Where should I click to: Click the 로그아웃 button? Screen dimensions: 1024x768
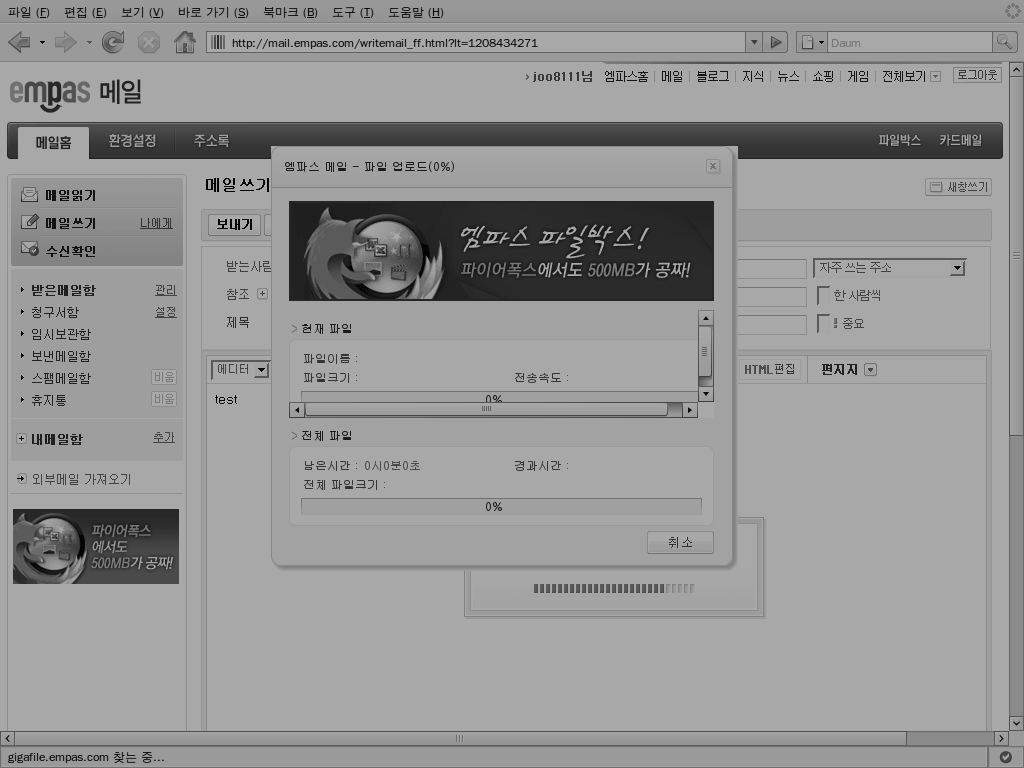point(977,75)
